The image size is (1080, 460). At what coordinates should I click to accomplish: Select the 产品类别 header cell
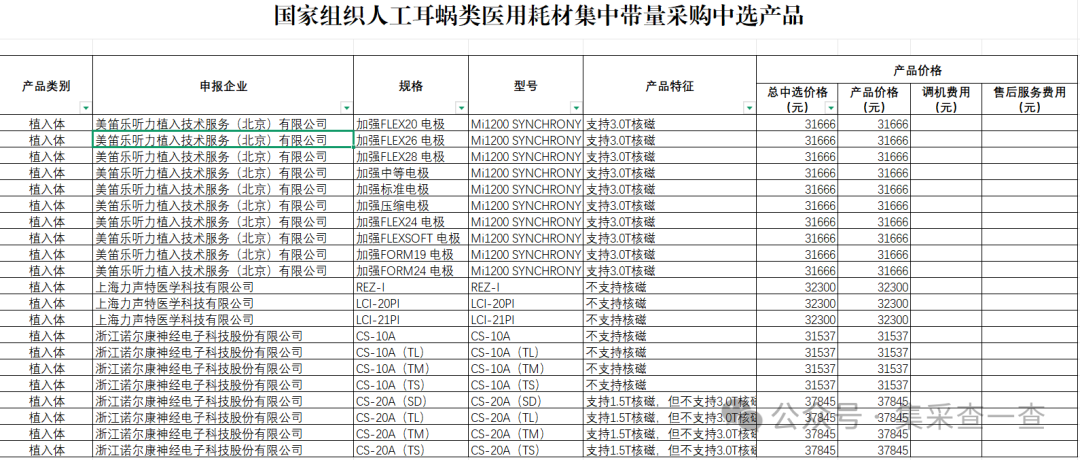46,85
